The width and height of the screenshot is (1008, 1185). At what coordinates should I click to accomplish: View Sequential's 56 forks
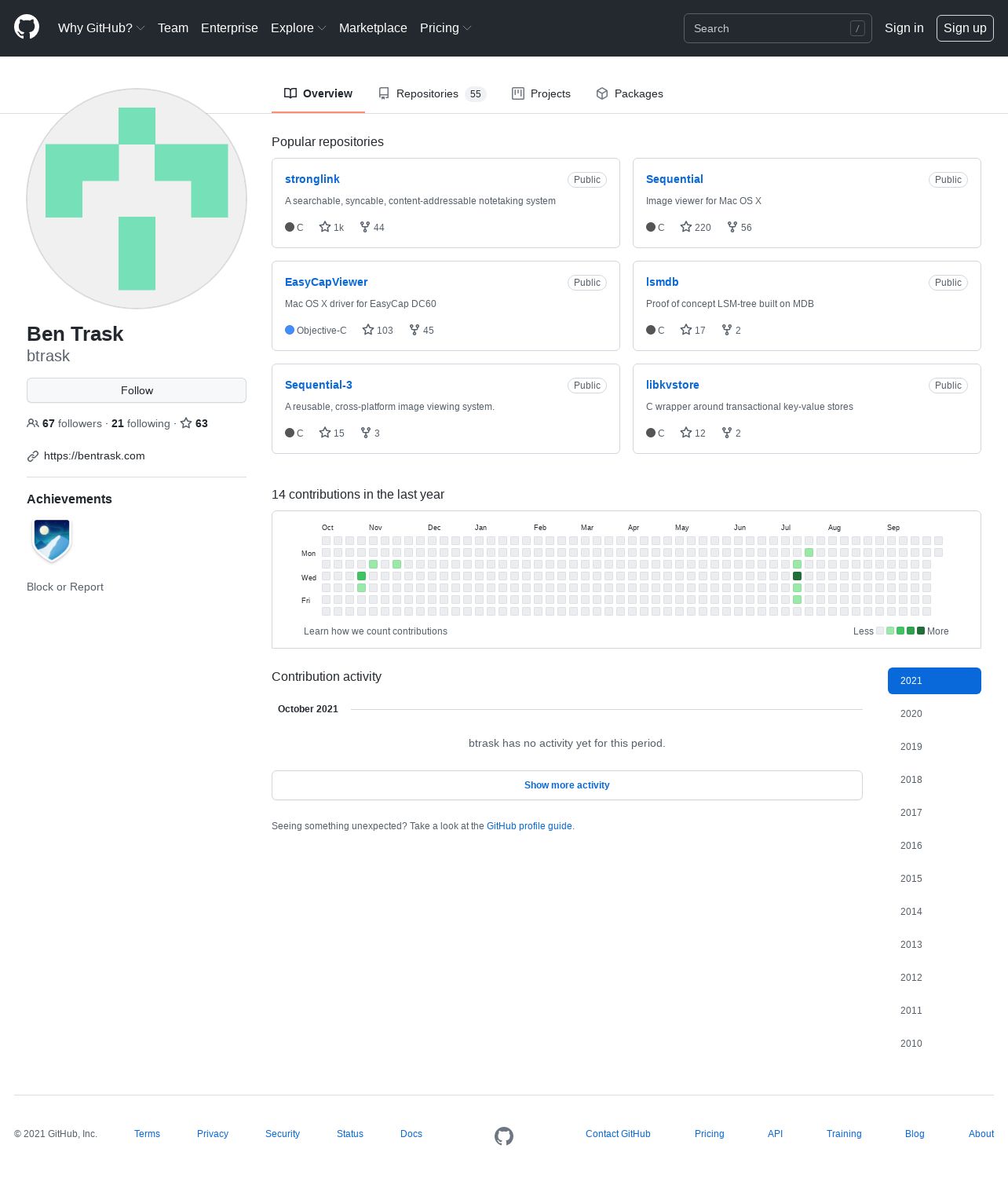[x=740, y=227]
